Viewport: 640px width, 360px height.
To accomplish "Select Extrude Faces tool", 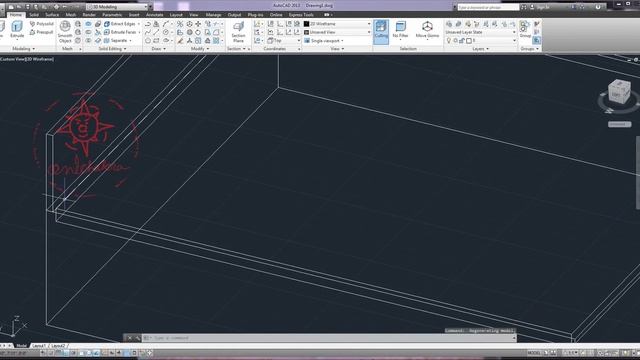I will (120, 32).
